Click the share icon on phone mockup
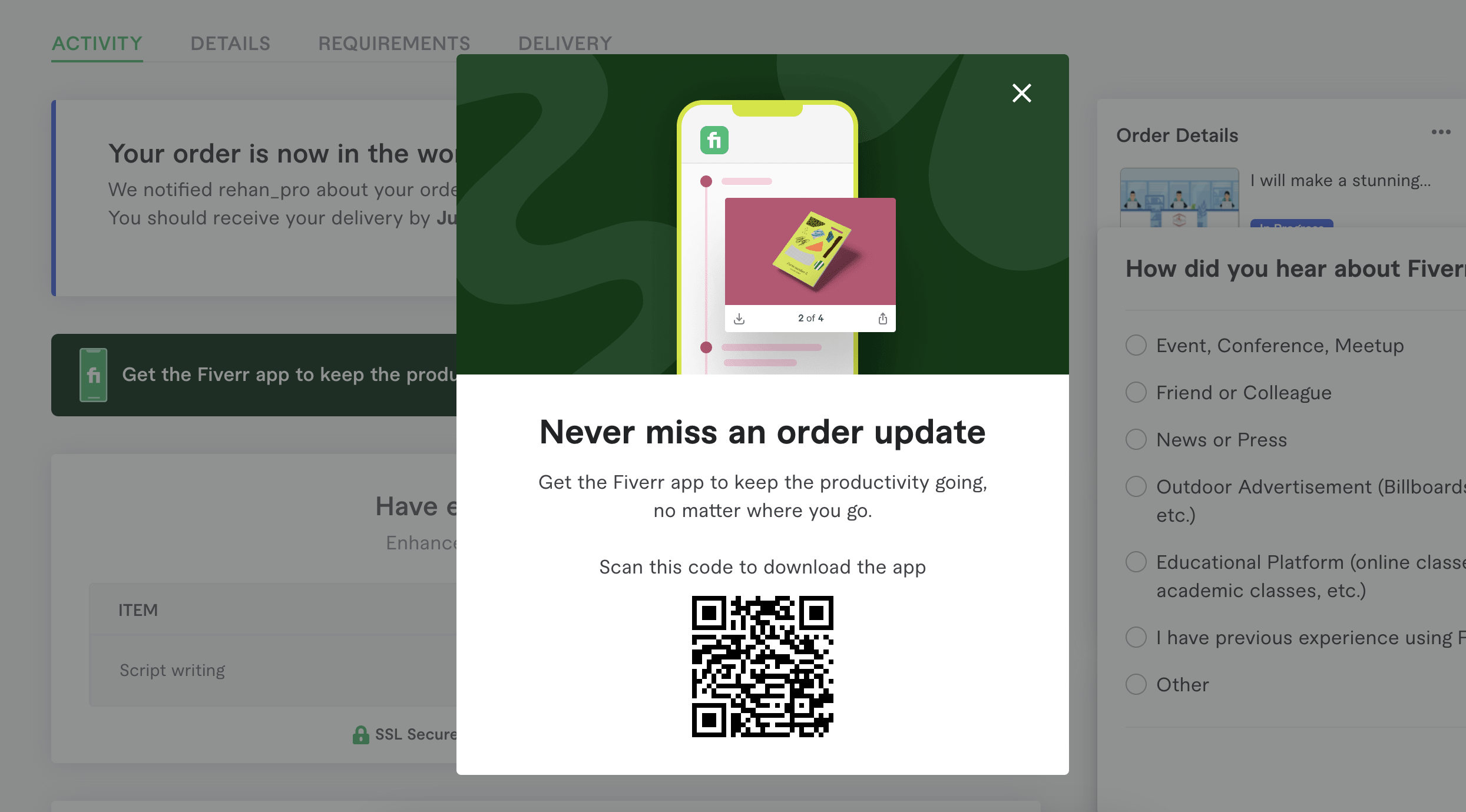1466x812 pixels. point(882,318)
